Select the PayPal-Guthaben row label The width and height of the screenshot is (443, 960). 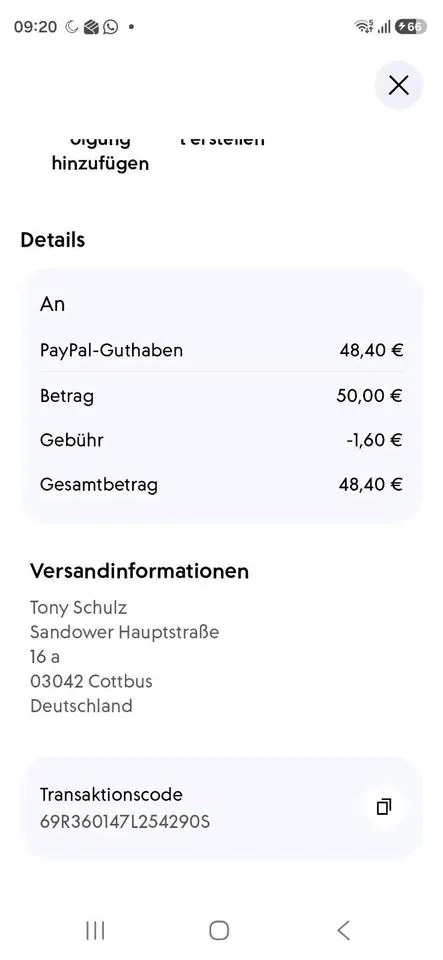coord(111,350)
